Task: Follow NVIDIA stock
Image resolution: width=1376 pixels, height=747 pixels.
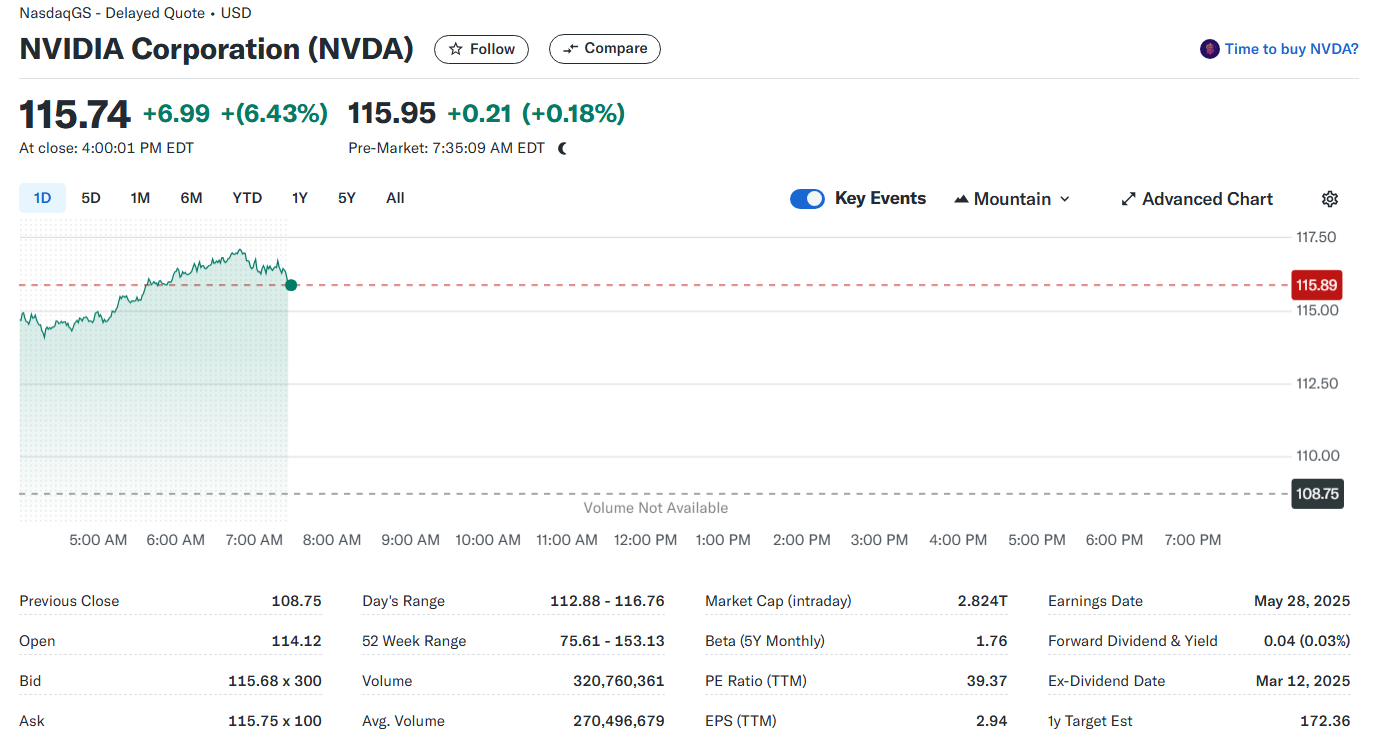Action: pos(481,49)
